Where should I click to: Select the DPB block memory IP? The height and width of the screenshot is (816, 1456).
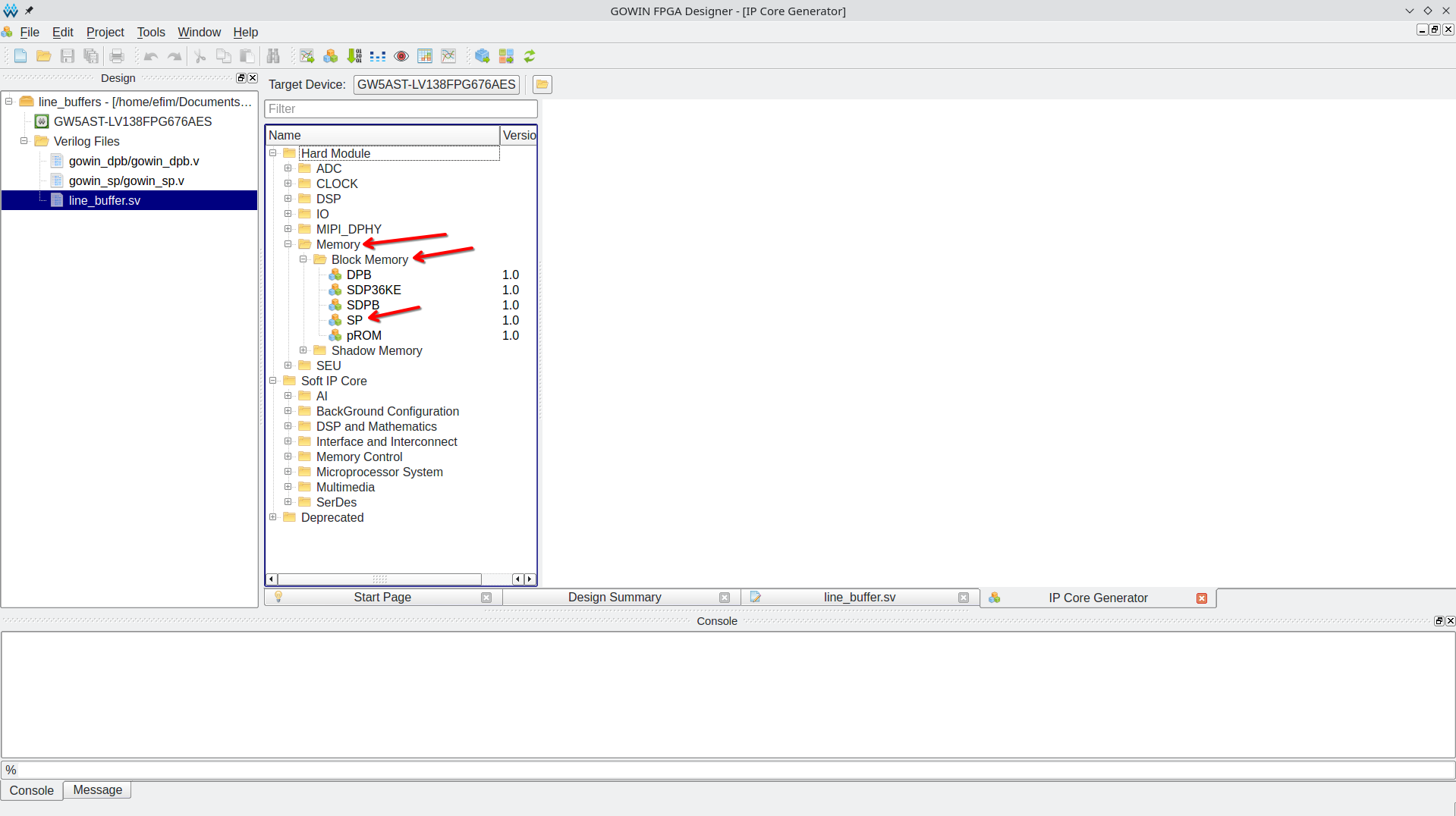pyautogui.click(x=359, y=275)
